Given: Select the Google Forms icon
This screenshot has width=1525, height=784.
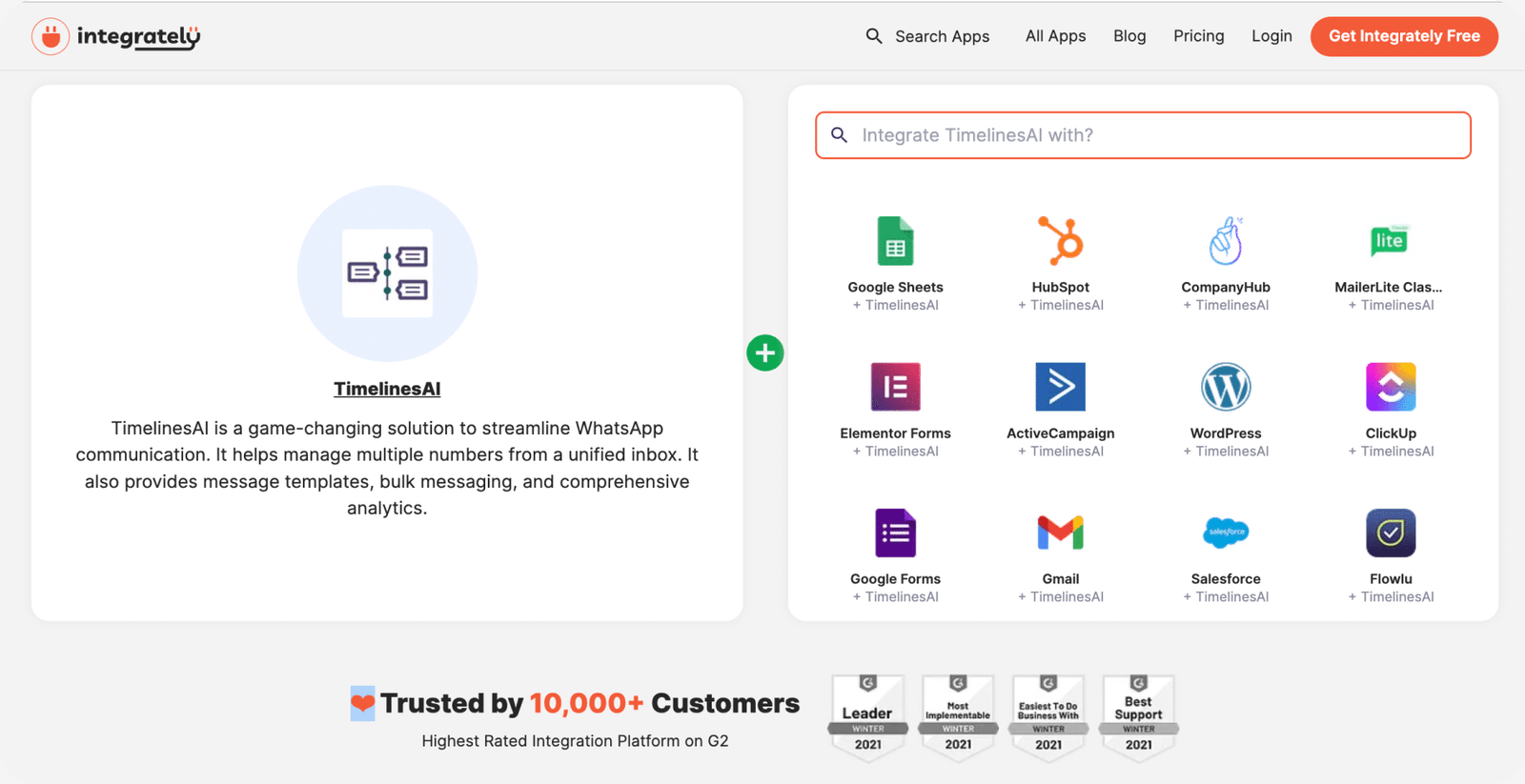Looking at the screenshot, I should coord(895,533).
